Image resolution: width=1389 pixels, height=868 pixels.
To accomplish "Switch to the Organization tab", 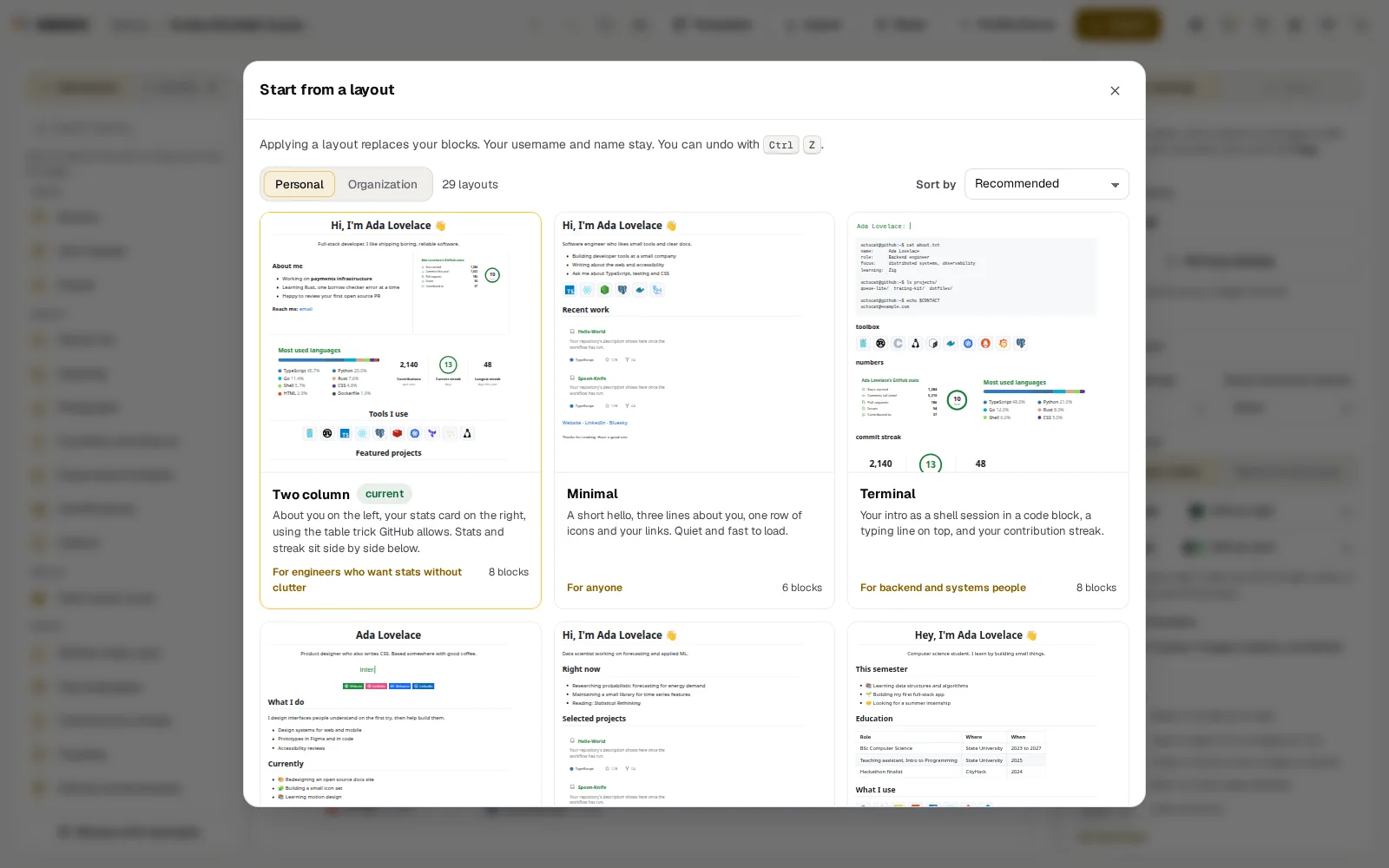I will coord(383,184).
